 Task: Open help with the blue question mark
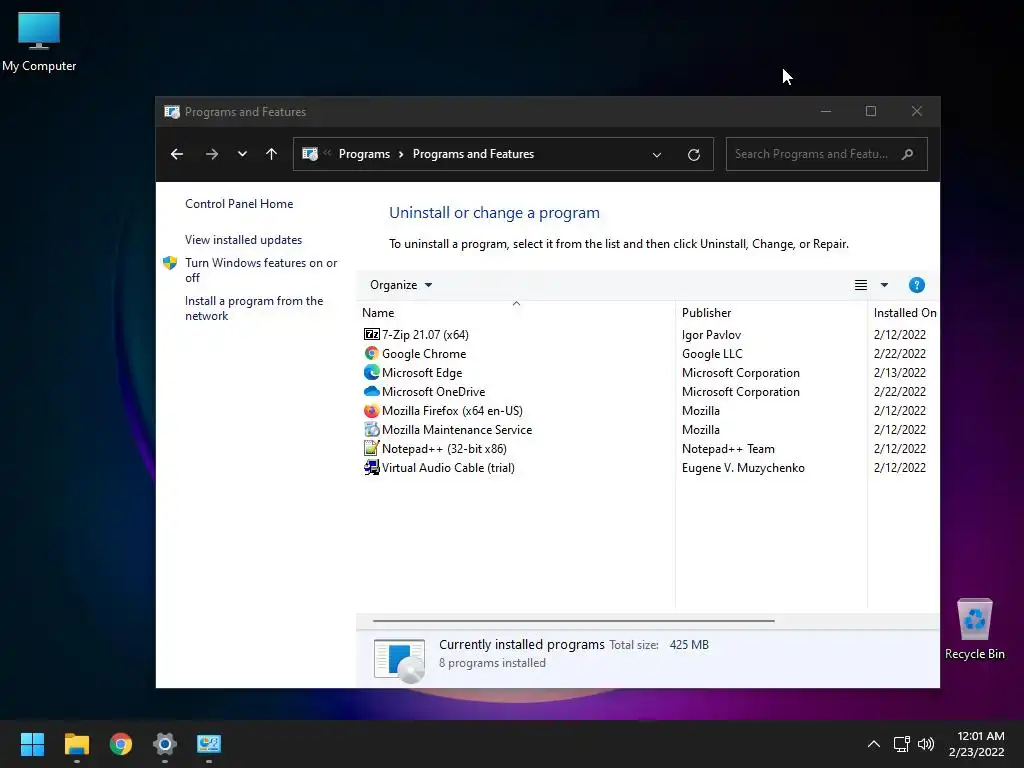coord(916,285)
